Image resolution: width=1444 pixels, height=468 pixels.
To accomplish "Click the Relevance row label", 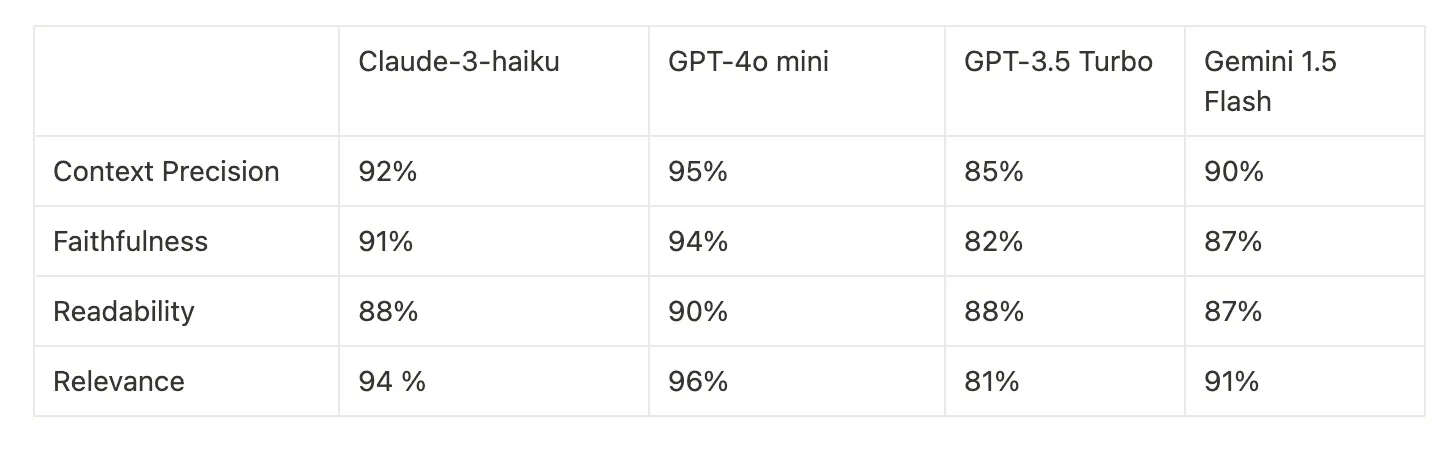I will click(118, 381).
